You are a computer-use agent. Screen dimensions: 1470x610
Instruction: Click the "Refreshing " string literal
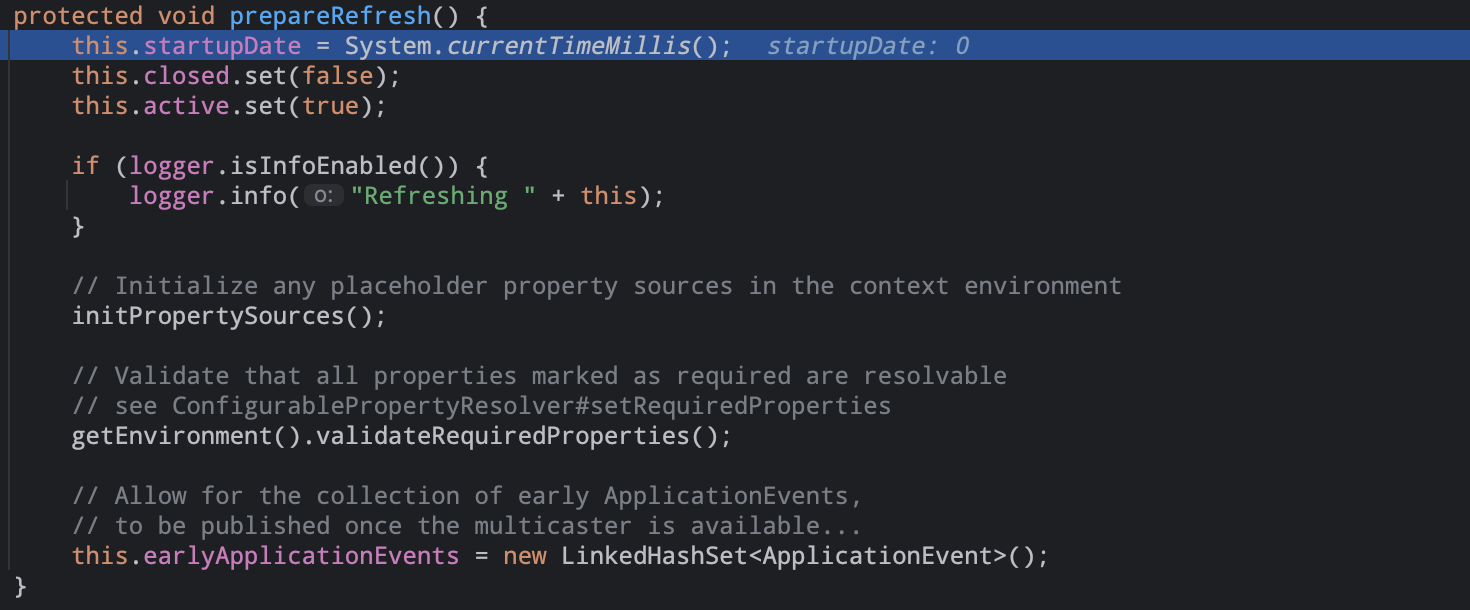point(444,196)
